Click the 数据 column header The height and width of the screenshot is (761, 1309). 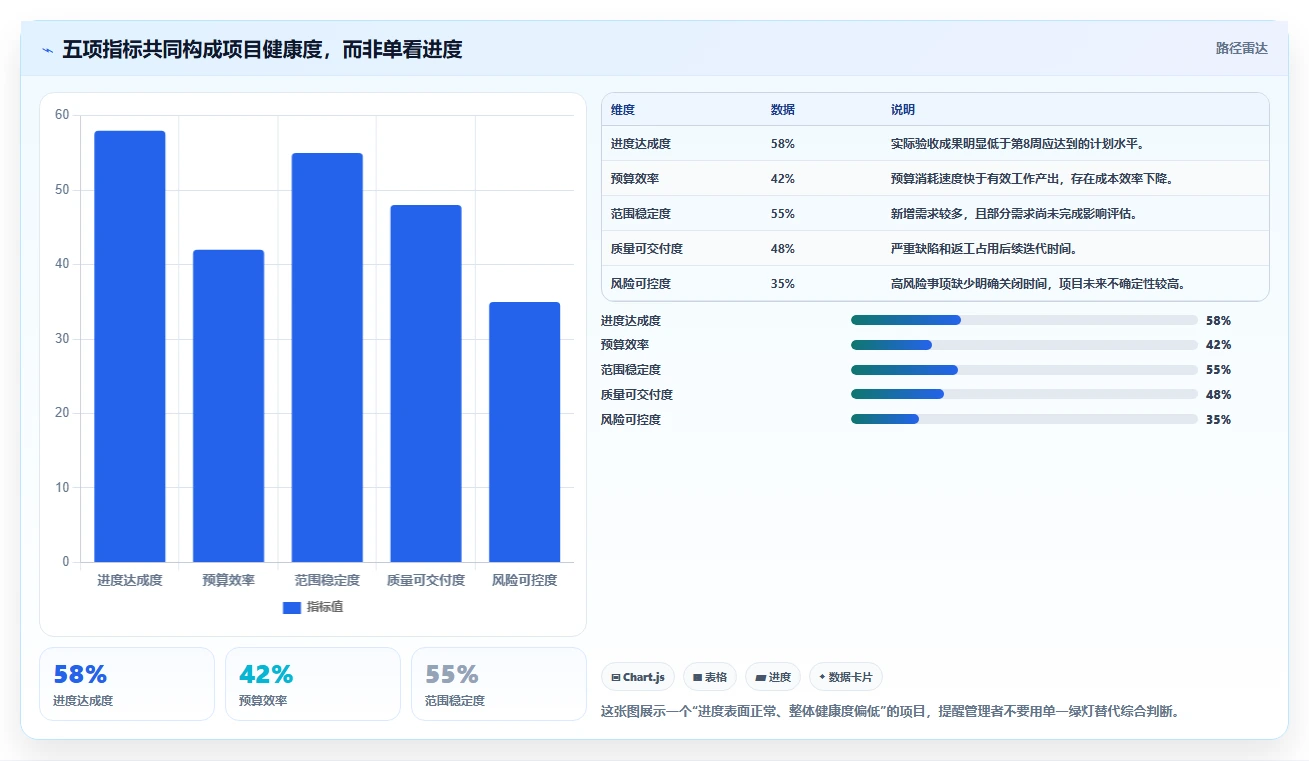pos(783,110)
